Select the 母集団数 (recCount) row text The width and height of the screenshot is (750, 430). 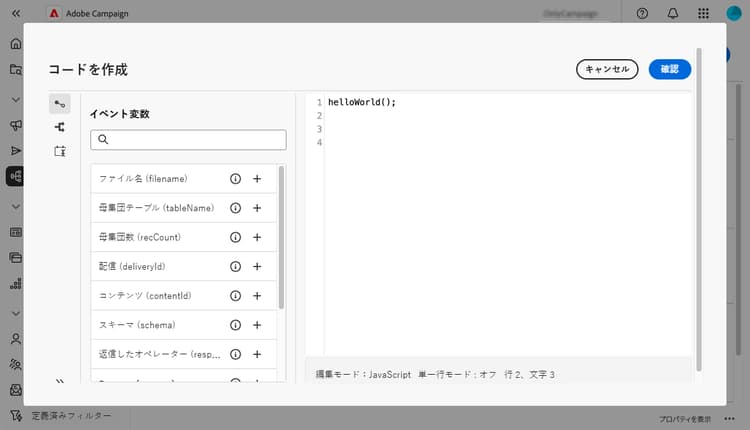[x=140, y=237]
